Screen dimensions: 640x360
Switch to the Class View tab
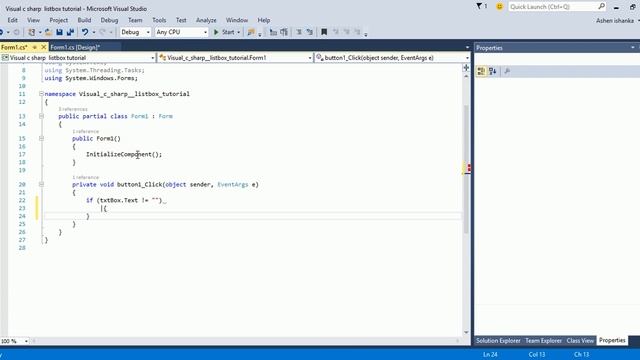pos(580,340)
